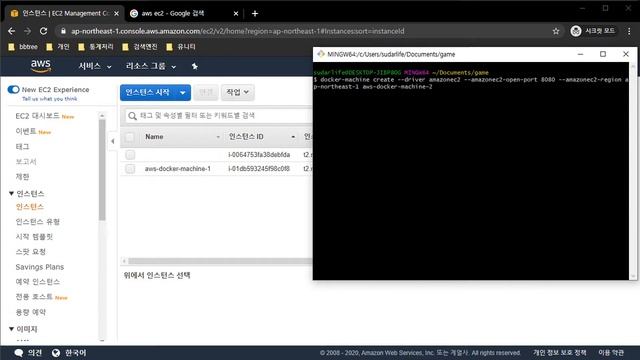Open the 리소스 그룹 dropdown
The image size is (640, 360).
coord(151,66)
